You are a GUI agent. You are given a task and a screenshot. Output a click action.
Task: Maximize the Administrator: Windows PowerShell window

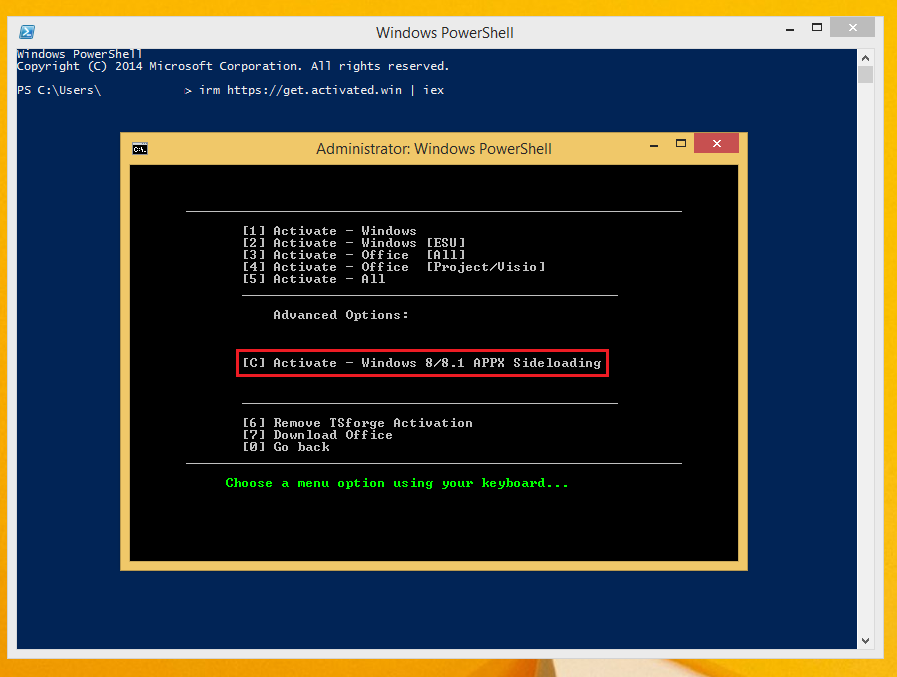681,143
